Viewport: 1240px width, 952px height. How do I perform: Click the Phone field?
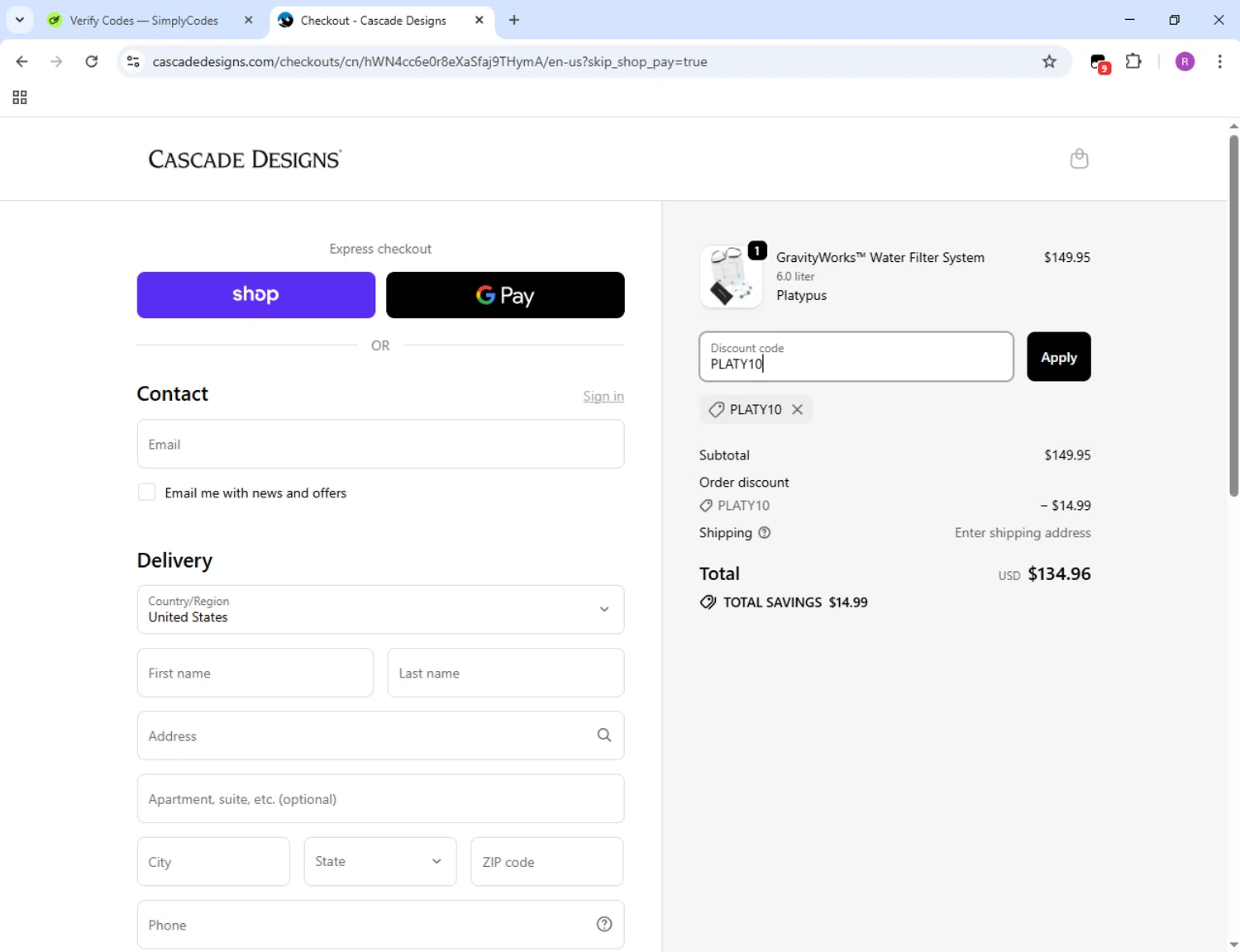[x=380, y=925]
